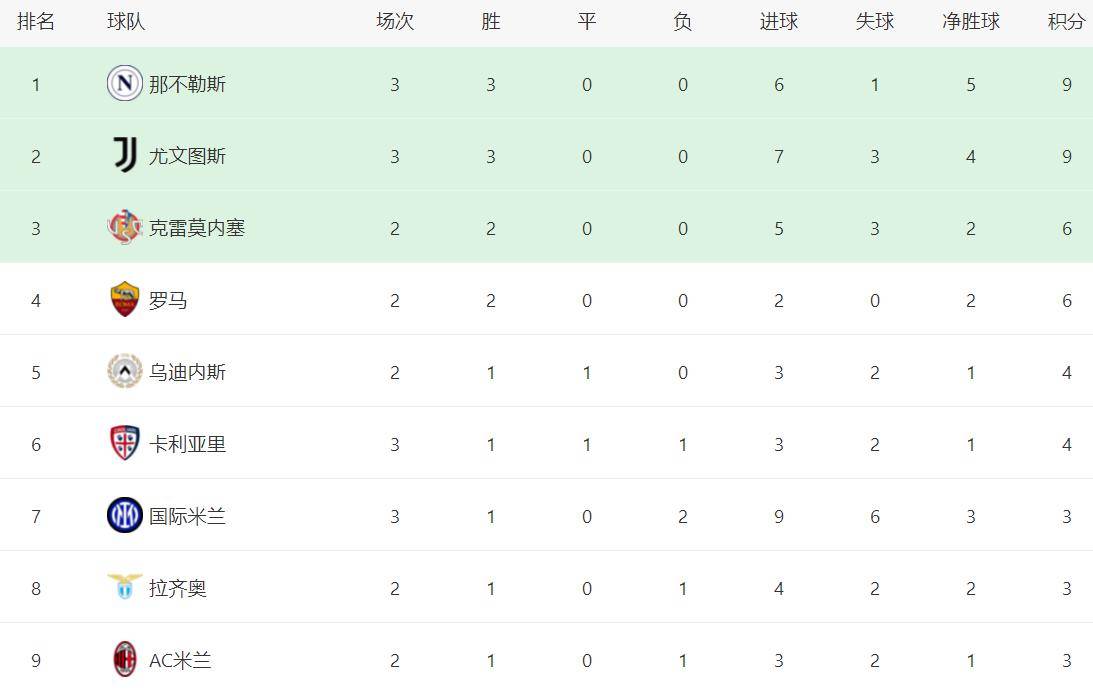Open the AC米兰 team name link

pyautogui.click(x=180, y=660)
